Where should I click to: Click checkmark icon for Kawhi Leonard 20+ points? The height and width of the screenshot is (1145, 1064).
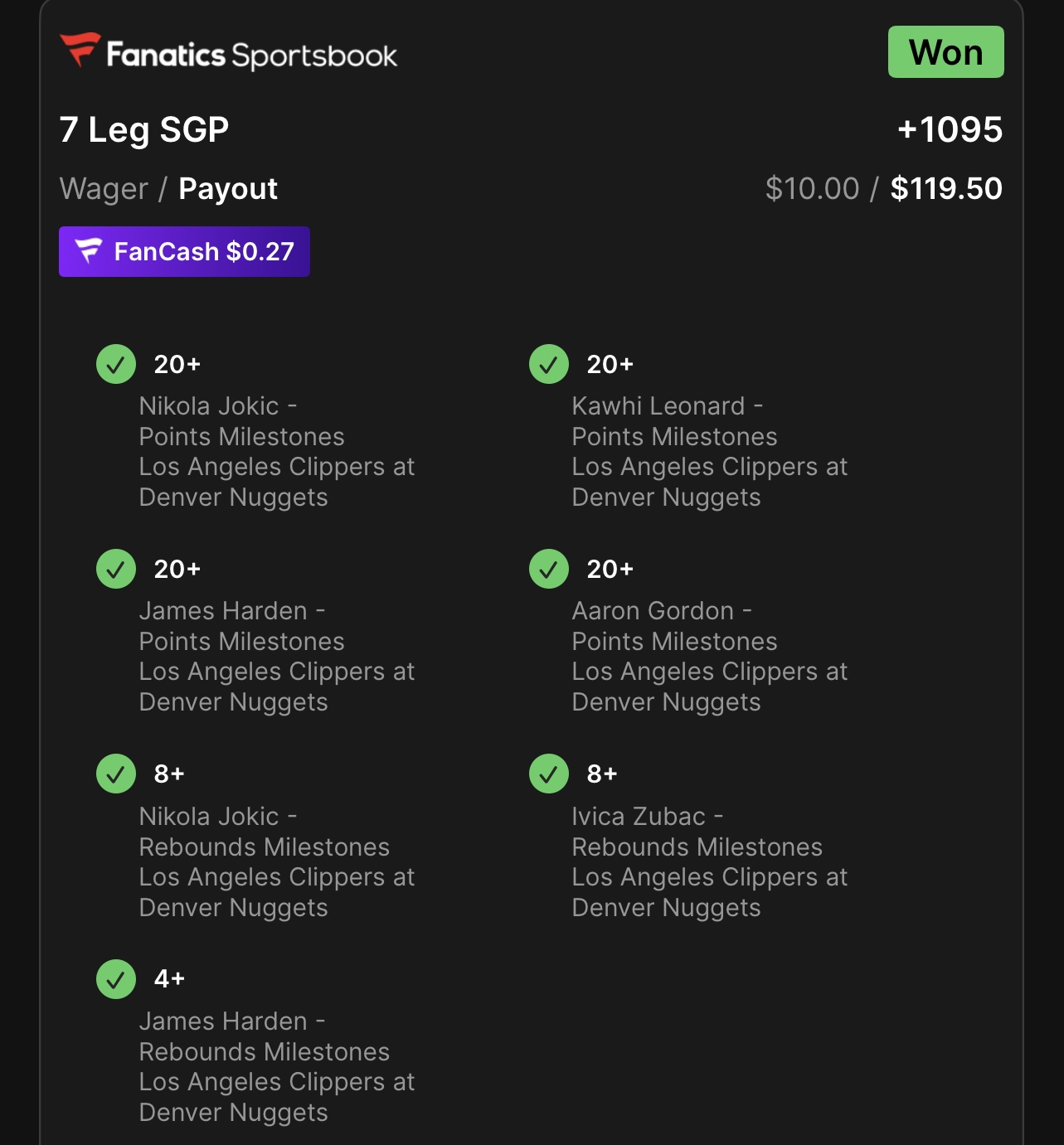549,364
